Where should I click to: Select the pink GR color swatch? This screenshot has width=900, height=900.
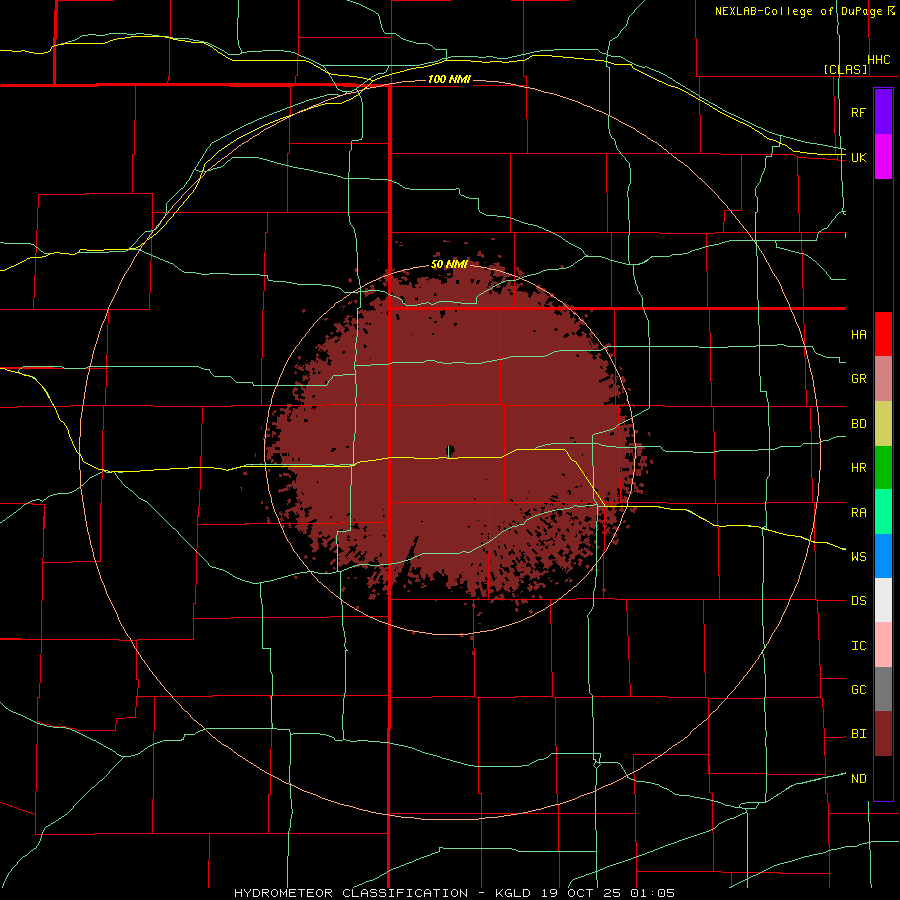(x=883, y=379)
